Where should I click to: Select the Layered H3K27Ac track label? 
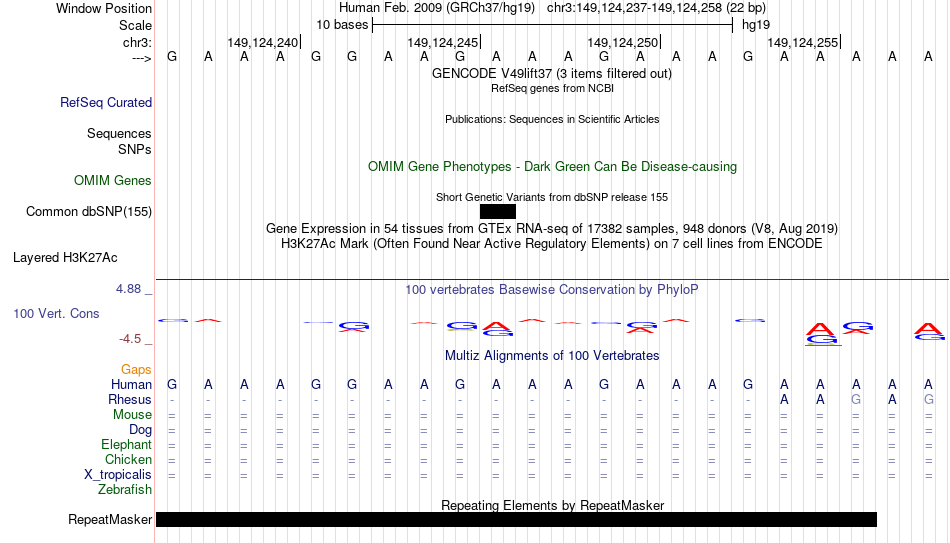(65, 258)
